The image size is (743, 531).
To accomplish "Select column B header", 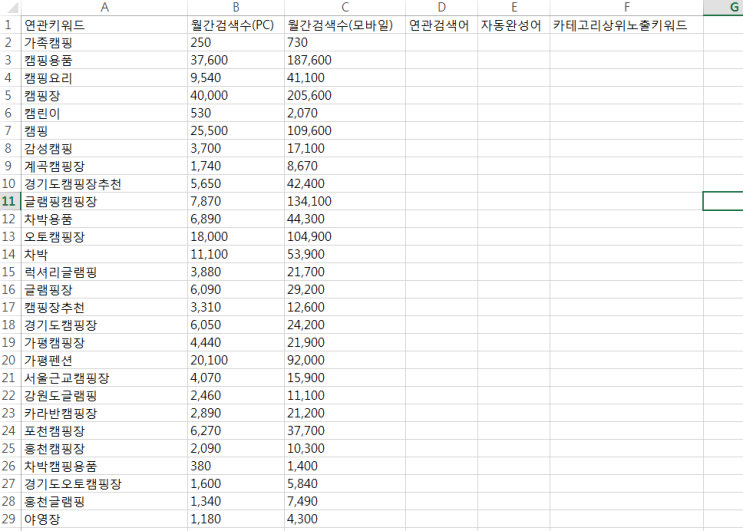I will pyautogui.click(x=236, y=7).
